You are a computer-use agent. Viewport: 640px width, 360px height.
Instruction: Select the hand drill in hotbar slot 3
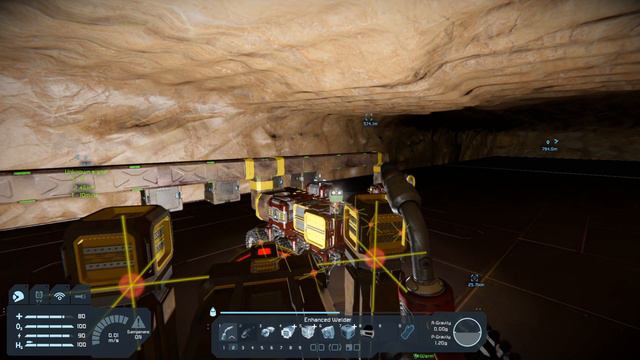(x=267, y=332)
